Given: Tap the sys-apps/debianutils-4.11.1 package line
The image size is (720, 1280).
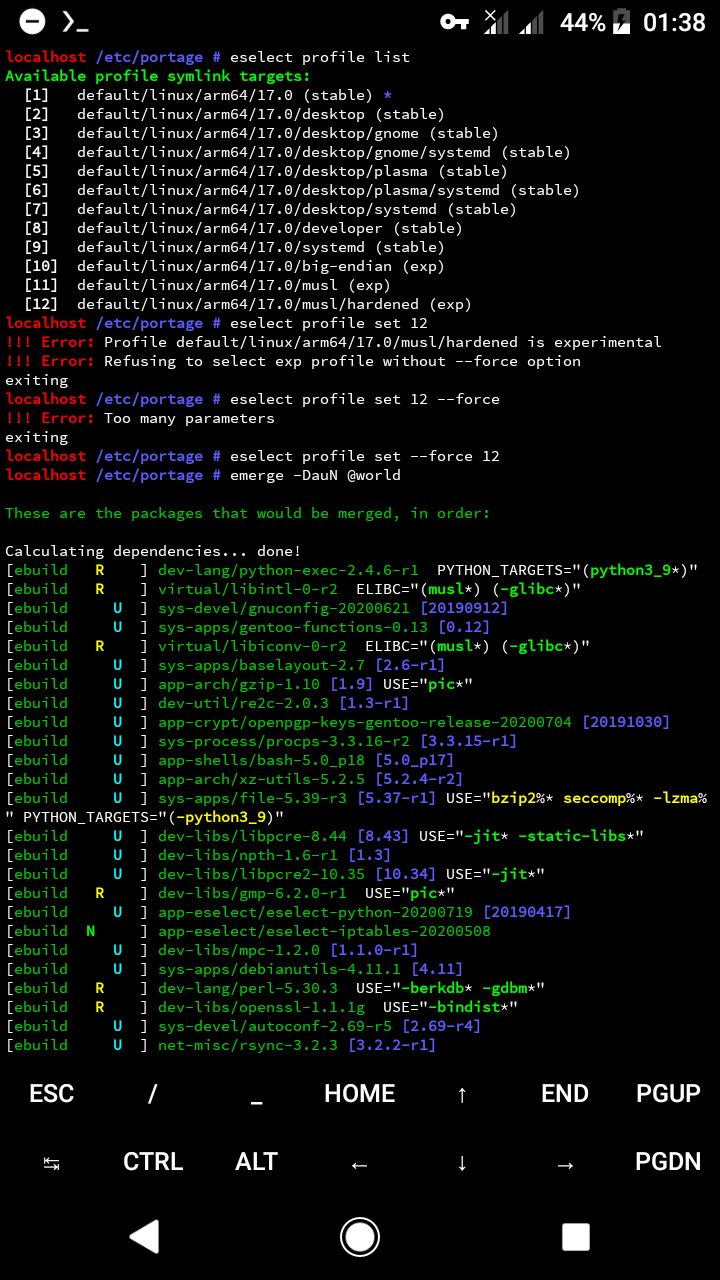Looking at the screenshot, I should [234, 969].
